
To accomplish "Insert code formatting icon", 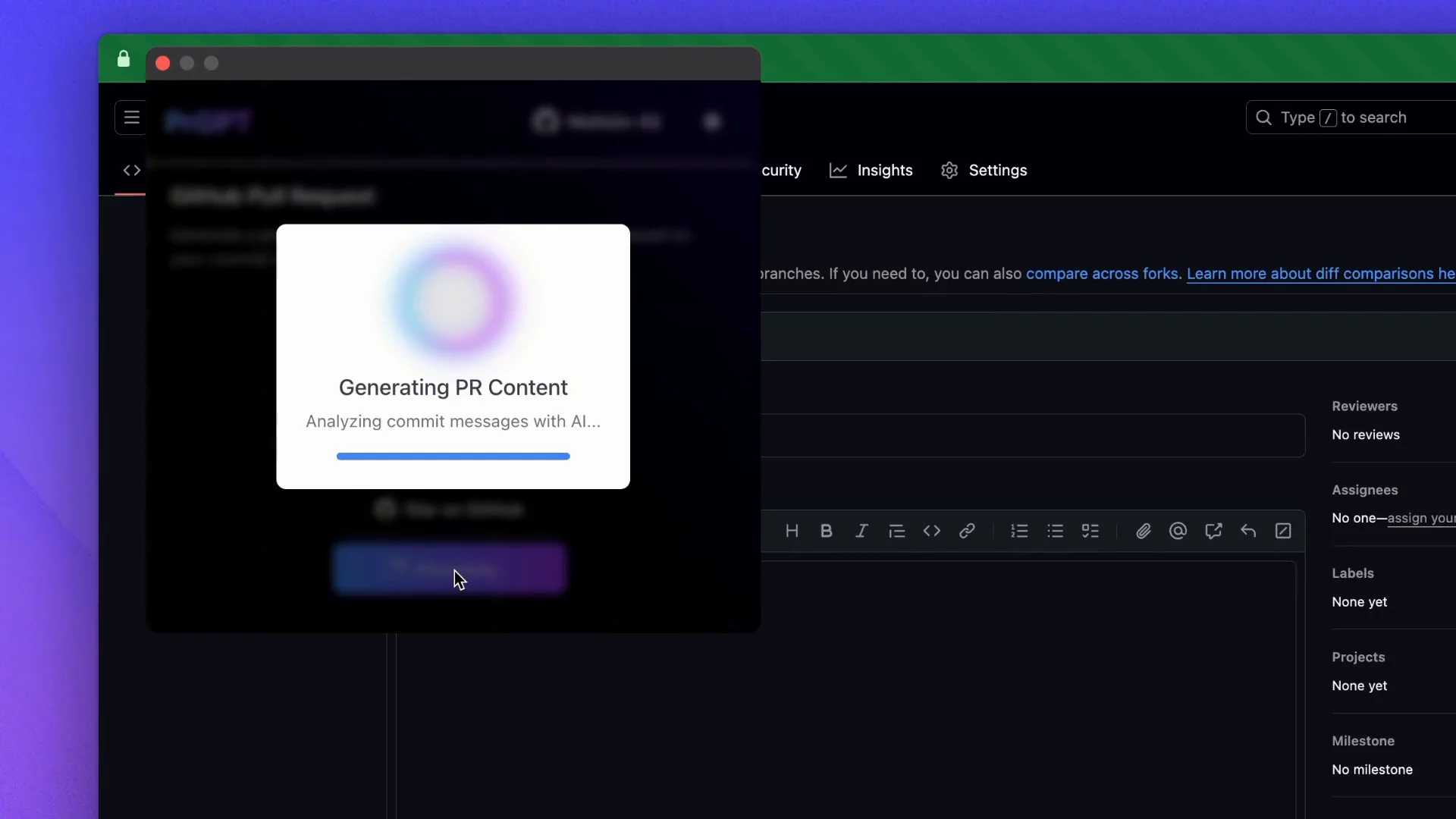I will tap(932, 531).
